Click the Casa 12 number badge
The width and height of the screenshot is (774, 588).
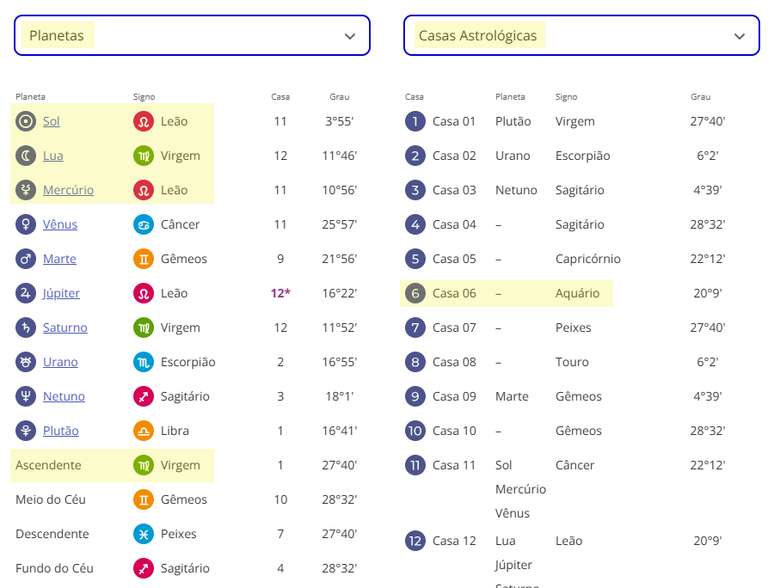[x=415, y=541]
